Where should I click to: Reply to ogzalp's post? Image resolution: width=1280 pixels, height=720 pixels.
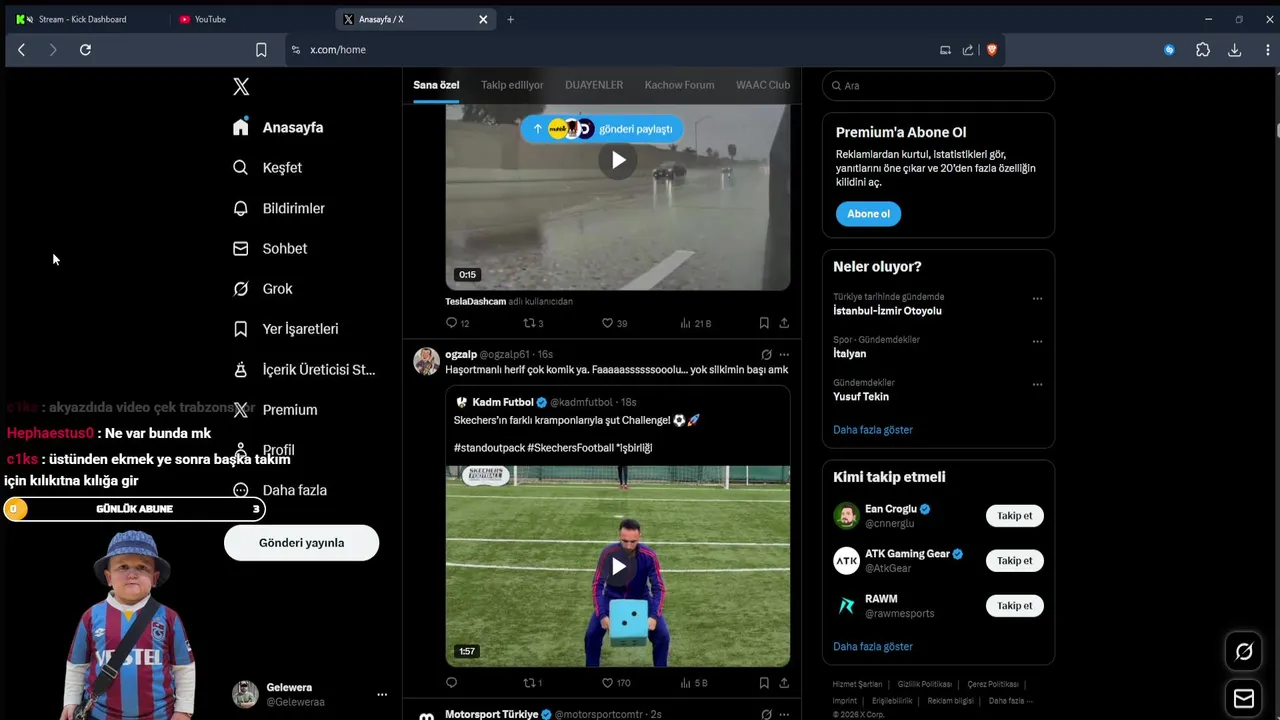coord(451,683)
